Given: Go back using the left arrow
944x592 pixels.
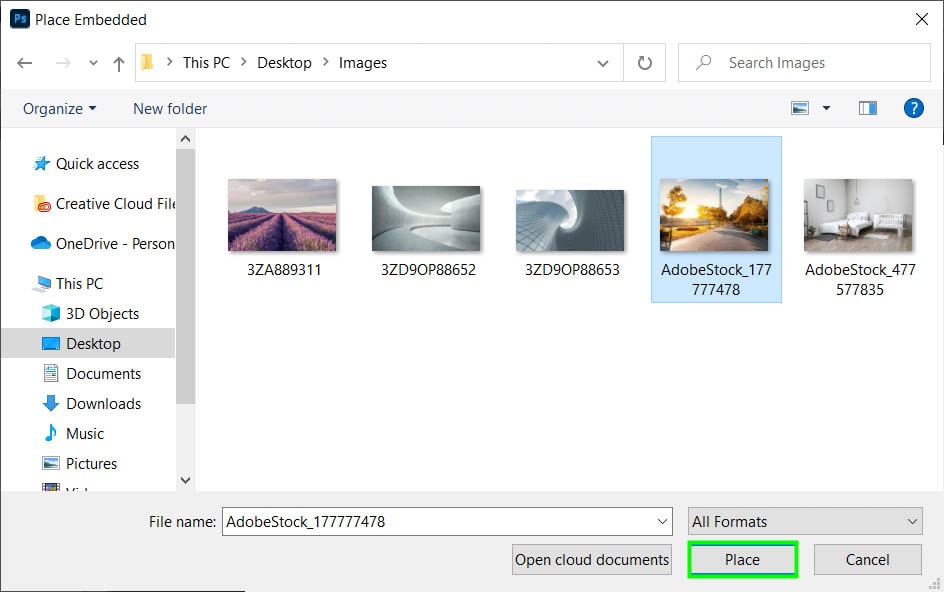Looking at the screenshot, I should pos(25,63).
